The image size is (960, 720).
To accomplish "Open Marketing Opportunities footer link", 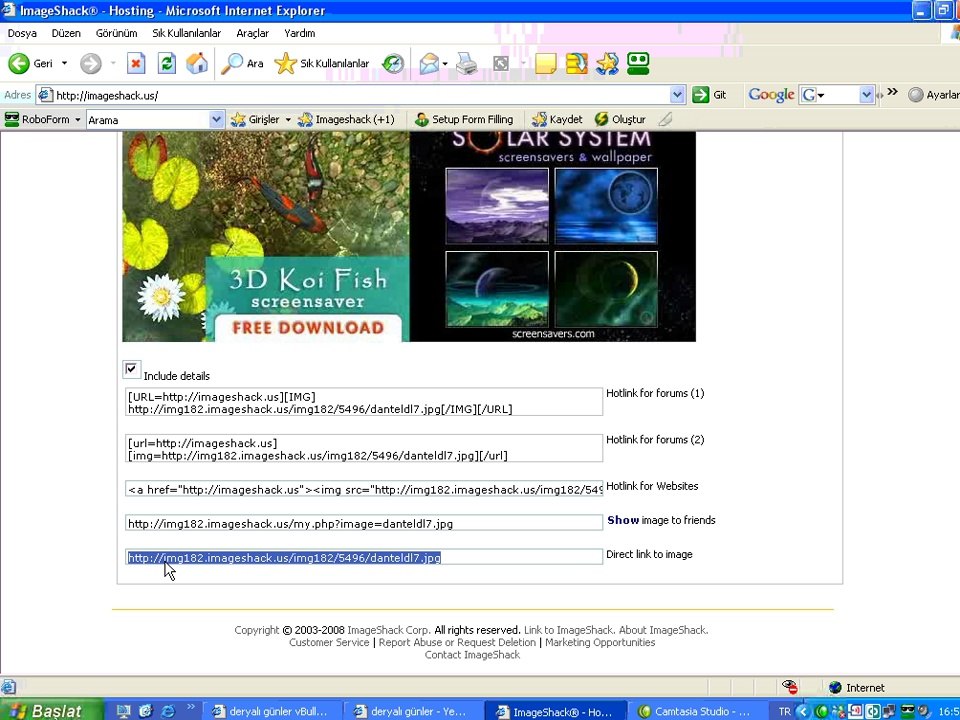I will (x=600, y=642).
